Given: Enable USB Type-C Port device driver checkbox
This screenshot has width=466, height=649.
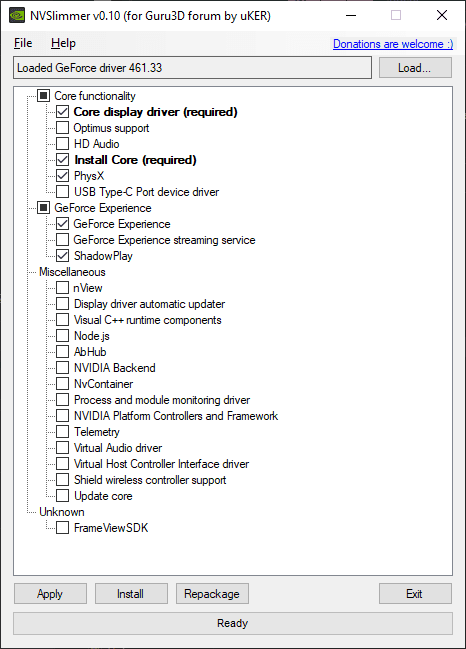Looking at the screenshot, I should (x=62, y=192).
